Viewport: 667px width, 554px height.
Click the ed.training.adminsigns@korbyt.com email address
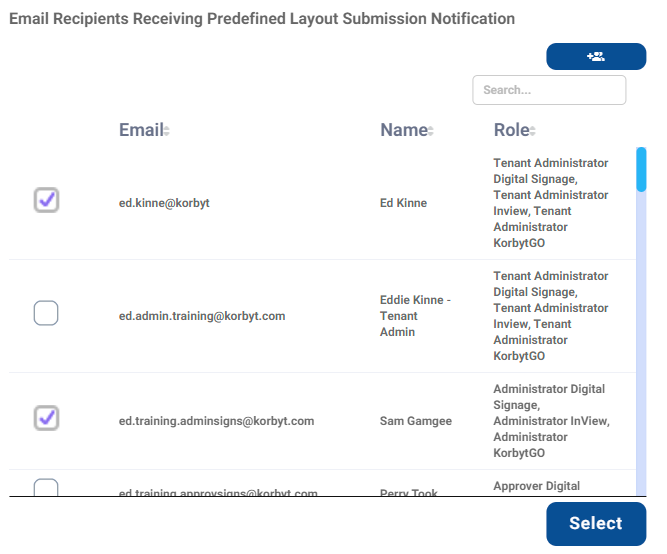(216, 421)
